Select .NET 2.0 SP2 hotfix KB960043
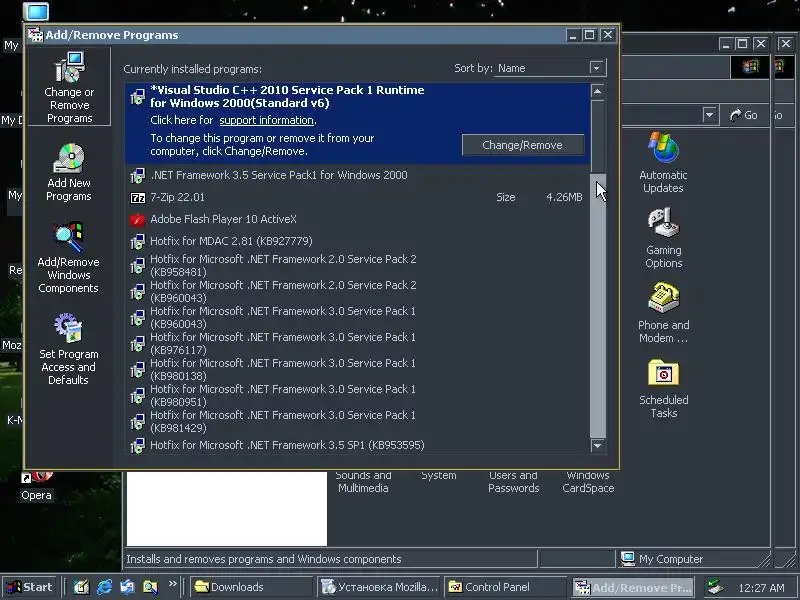The image size is (800, 600). [357, 291]
